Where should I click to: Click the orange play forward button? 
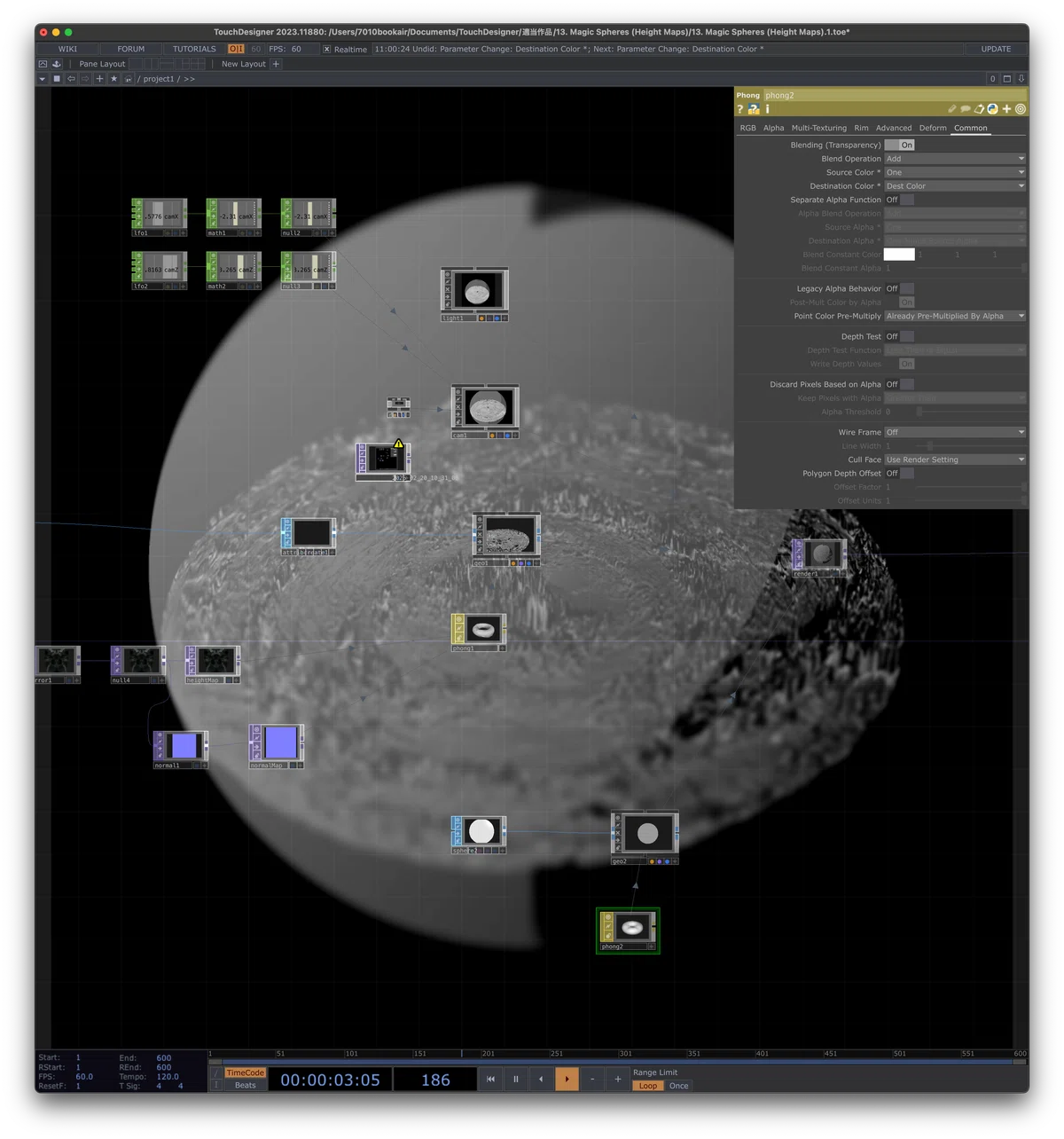pos(567,1079)
